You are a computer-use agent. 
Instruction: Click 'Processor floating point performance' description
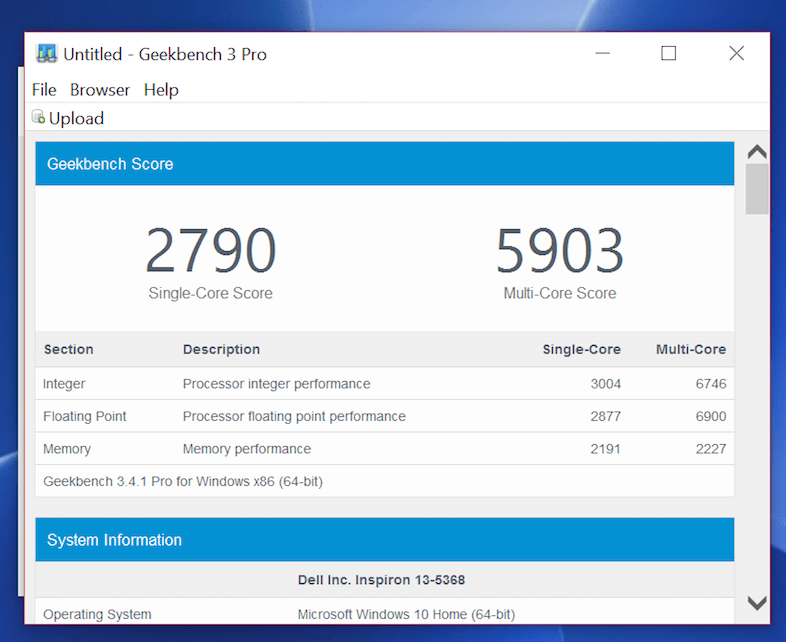click(x=294, y=416)
